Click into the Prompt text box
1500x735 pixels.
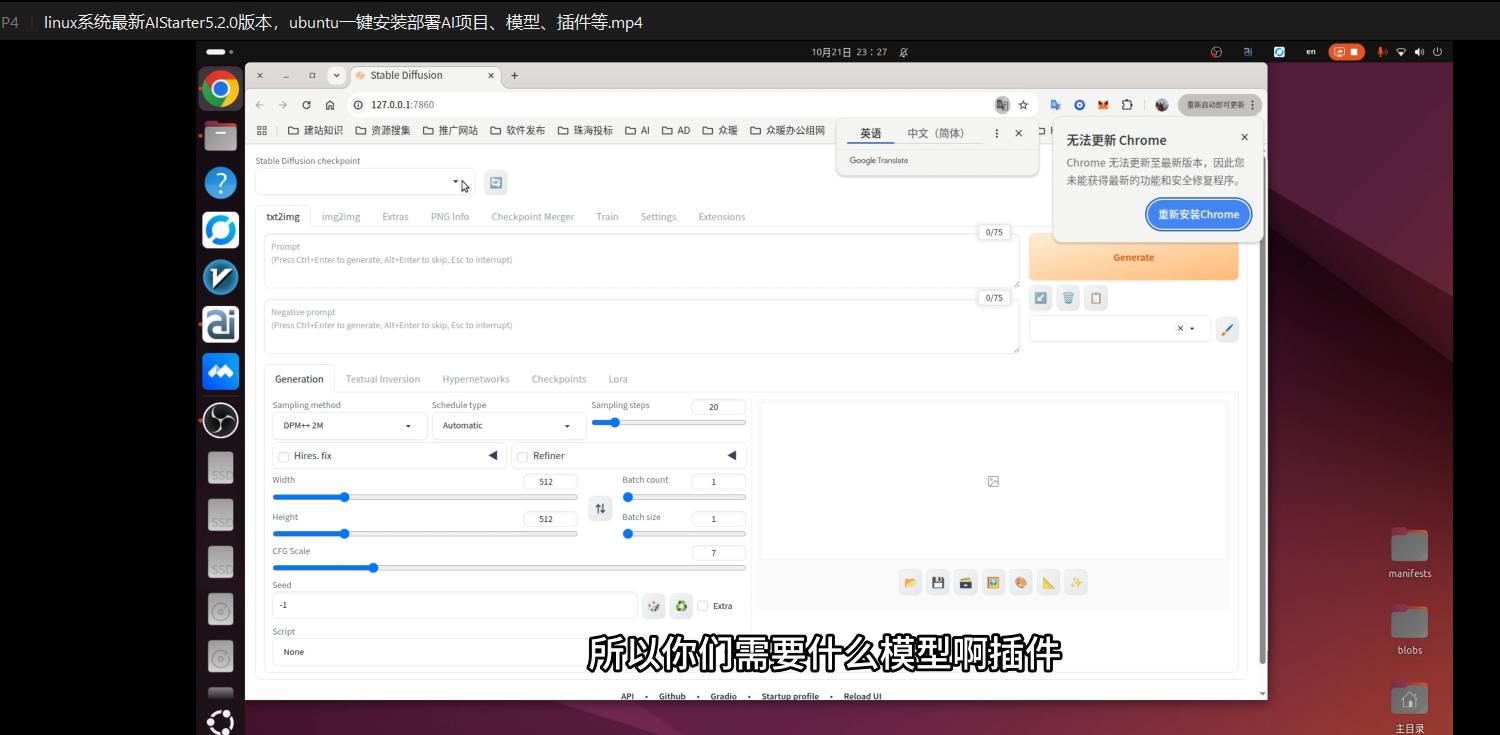point(642,261)
